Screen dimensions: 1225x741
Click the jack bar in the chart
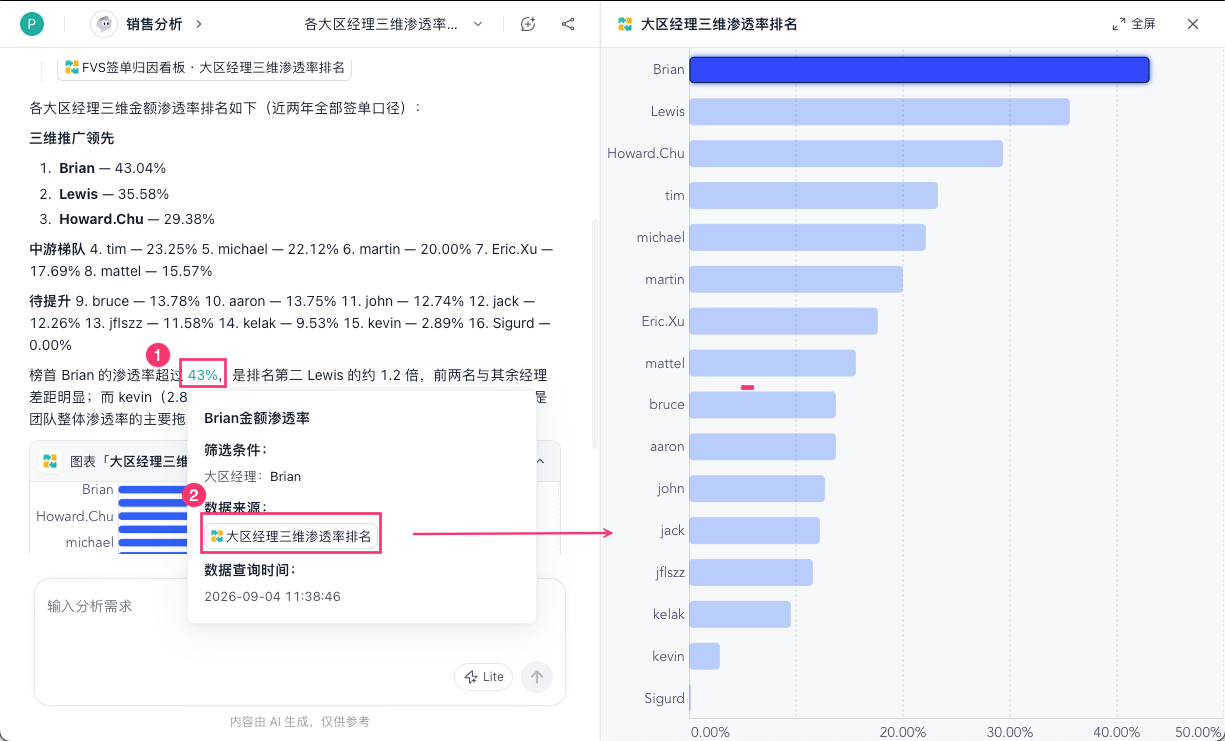click(x=755, y=530)
